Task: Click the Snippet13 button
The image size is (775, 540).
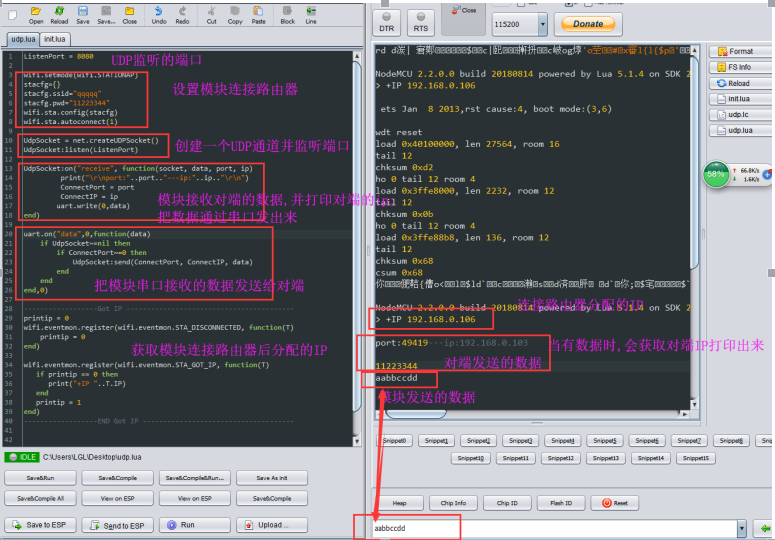Action: (x=605, y=458)
